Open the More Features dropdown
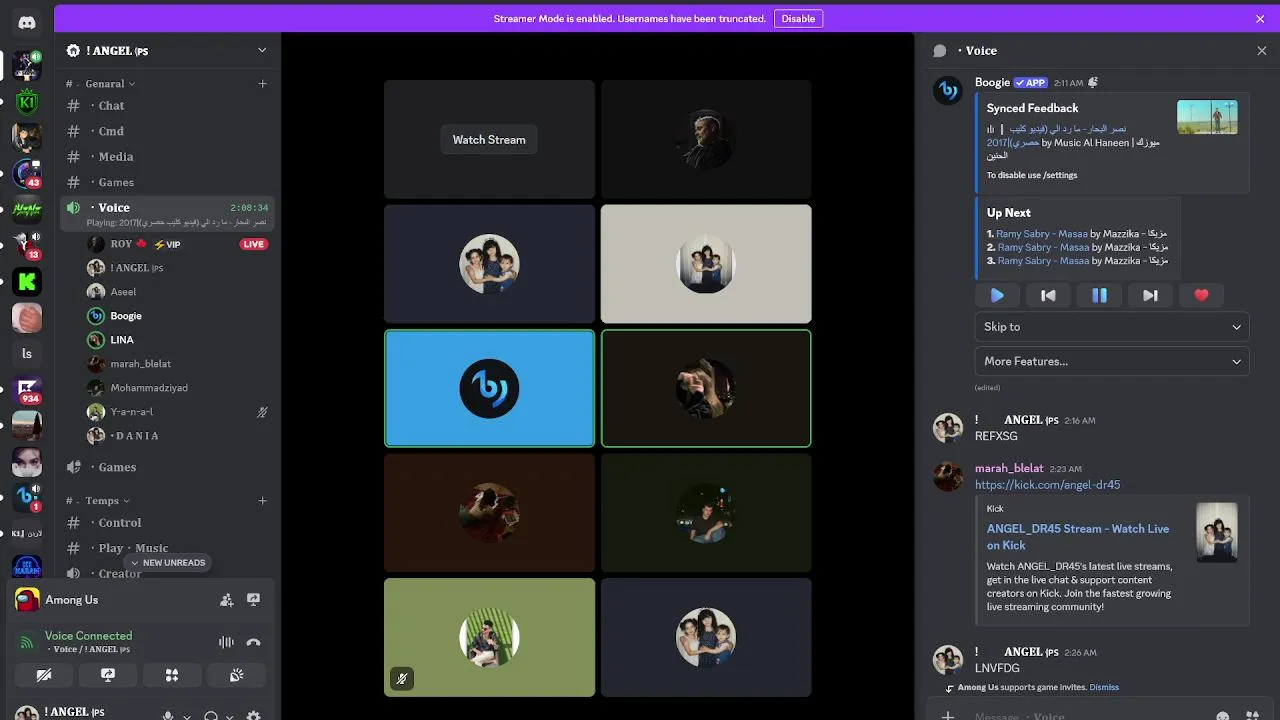The image size is (1280, 720). [x=1112, y=361]
